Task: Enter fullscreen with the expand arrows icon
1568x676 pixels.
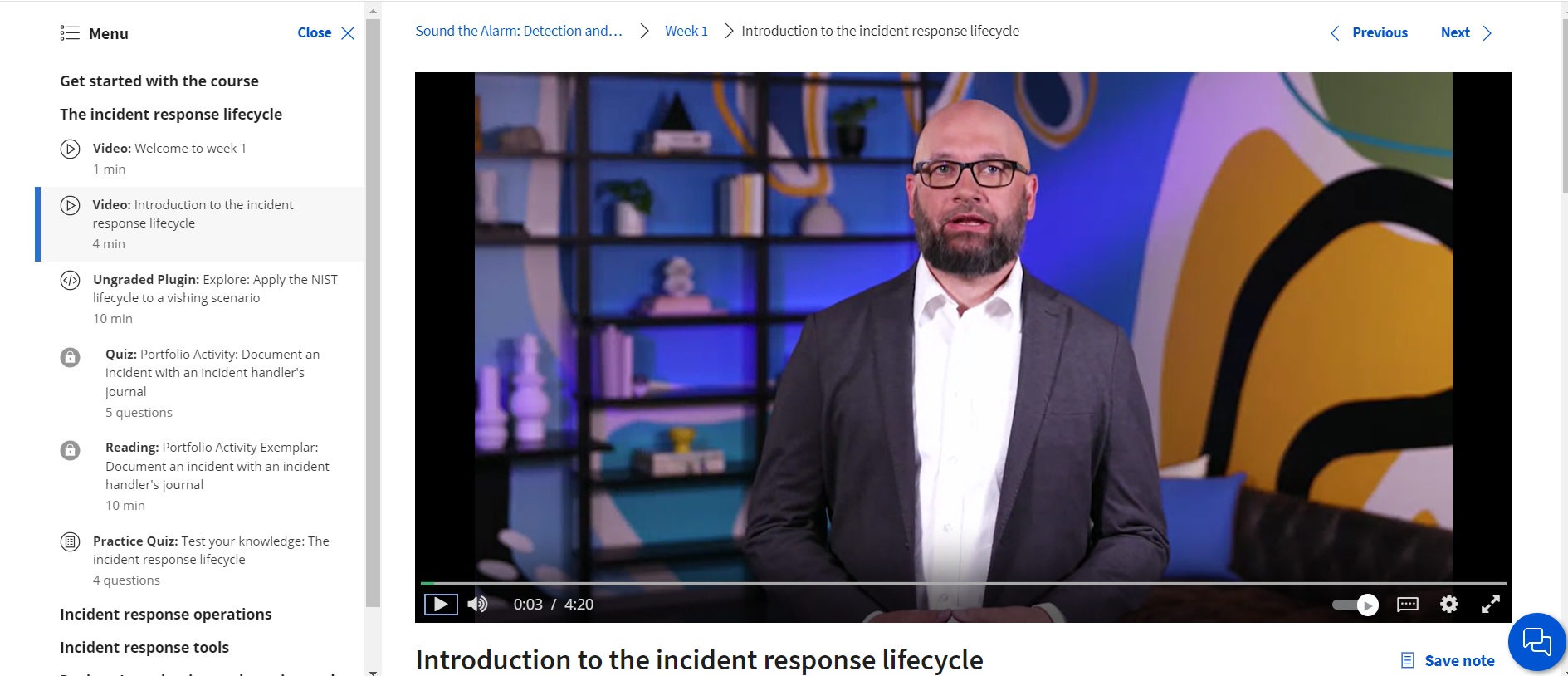Action: (x=1491, y=604)
